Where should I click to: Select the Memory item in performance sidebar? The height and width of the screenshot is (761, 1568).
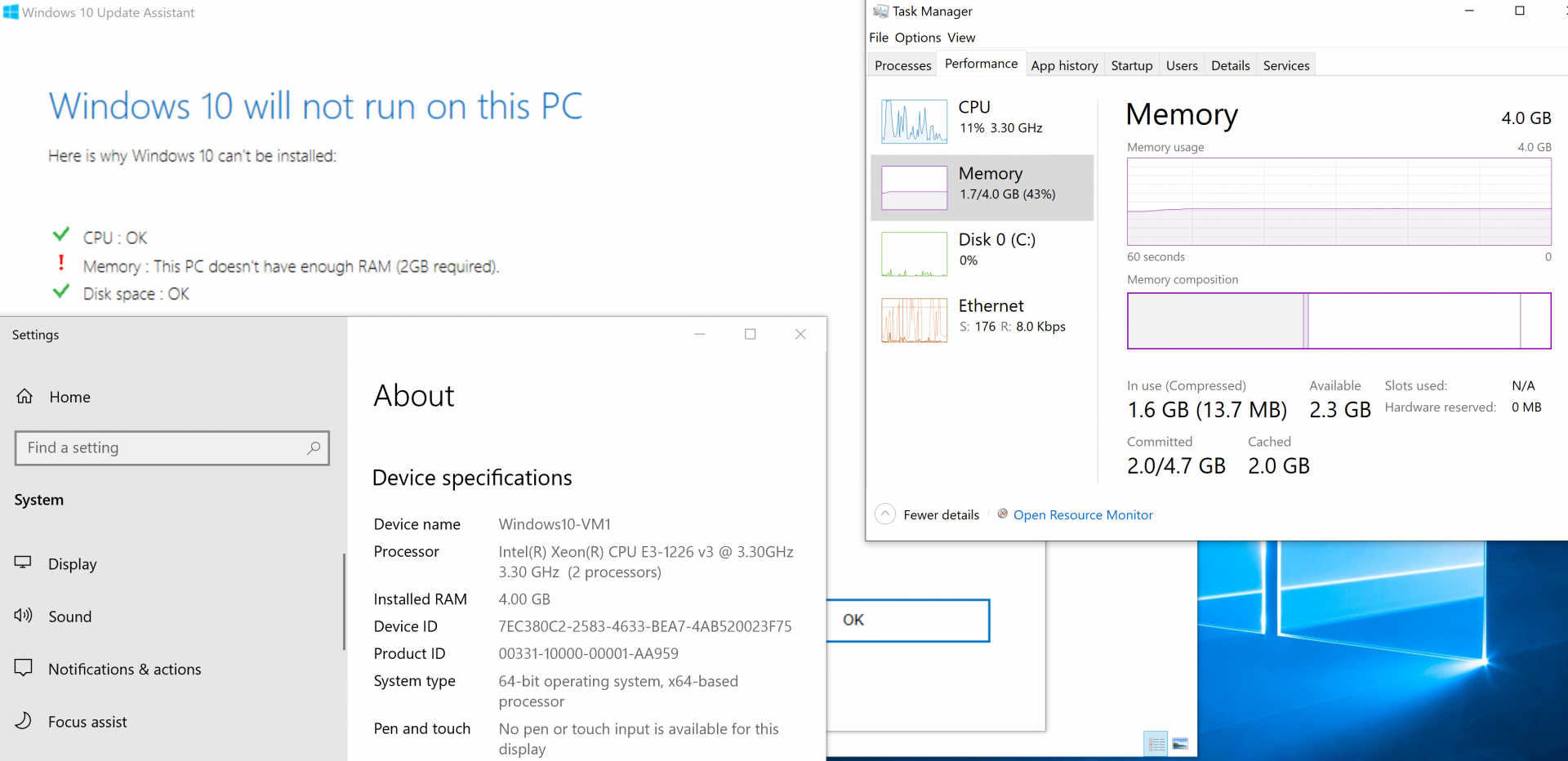(x=982, y=187)
